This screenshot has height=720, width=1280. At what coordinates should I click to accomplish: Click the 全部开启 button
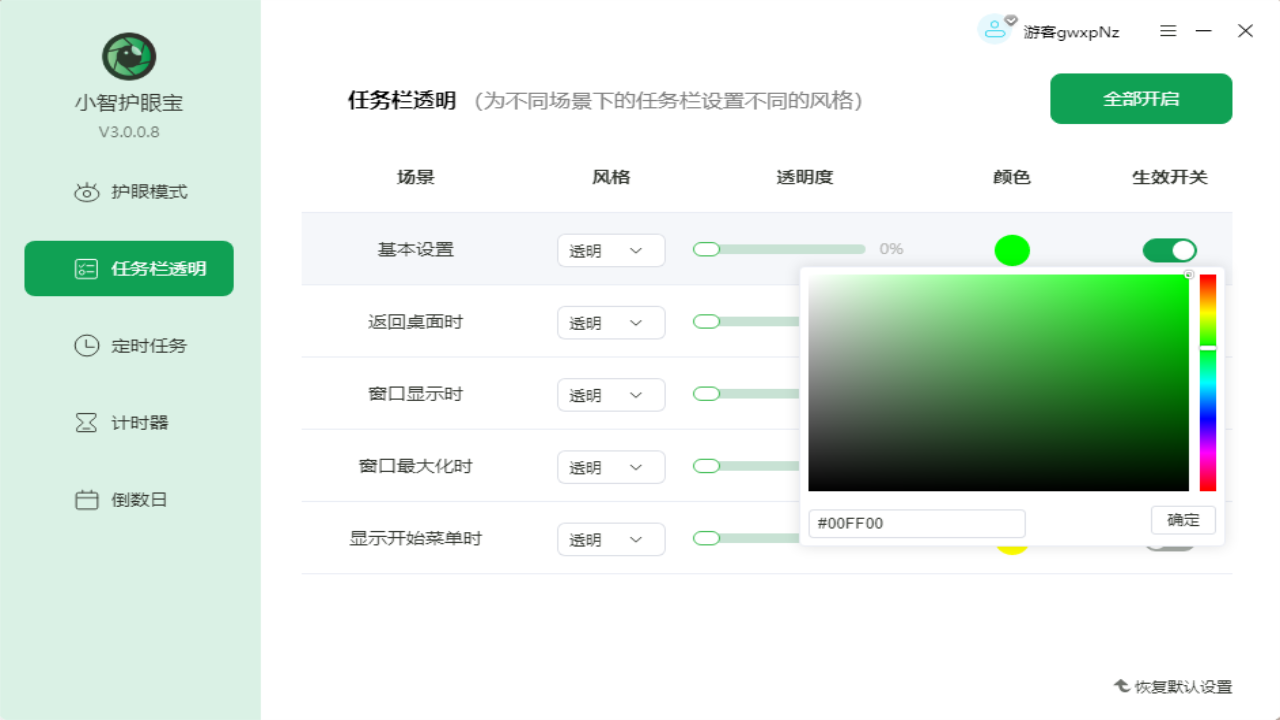1140,99
